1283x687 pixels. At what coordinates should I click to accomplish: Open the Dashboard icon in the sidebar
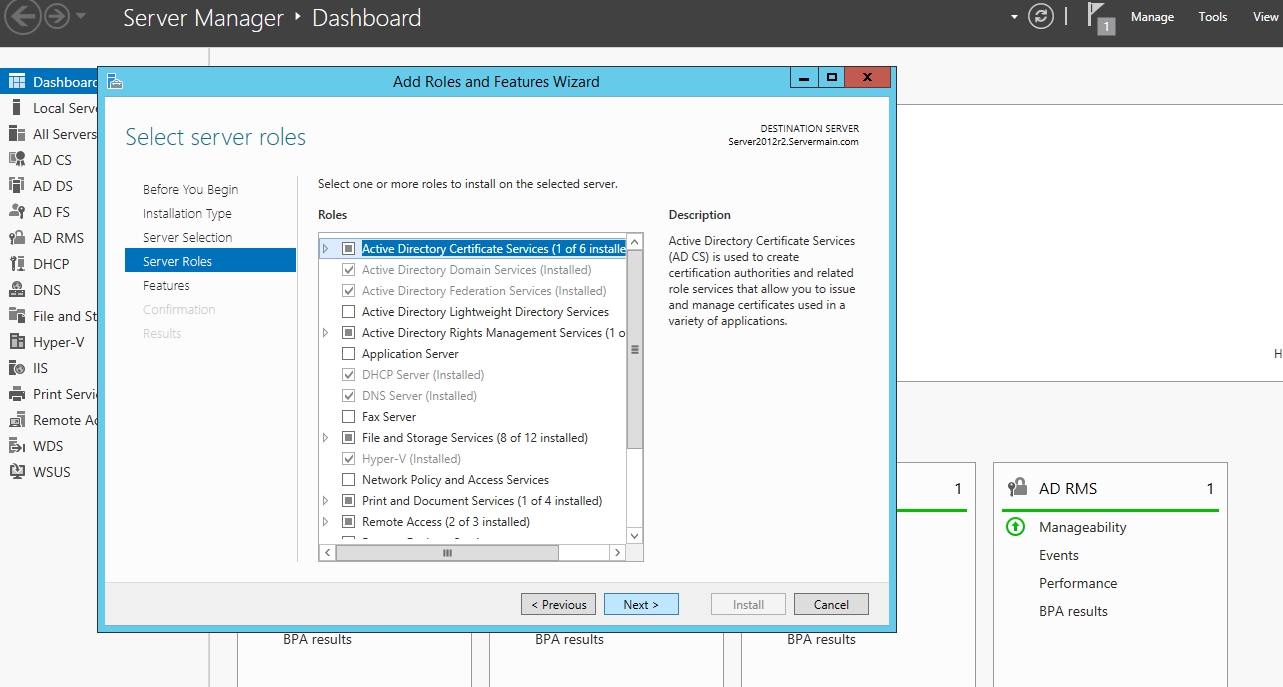(17, 82)
